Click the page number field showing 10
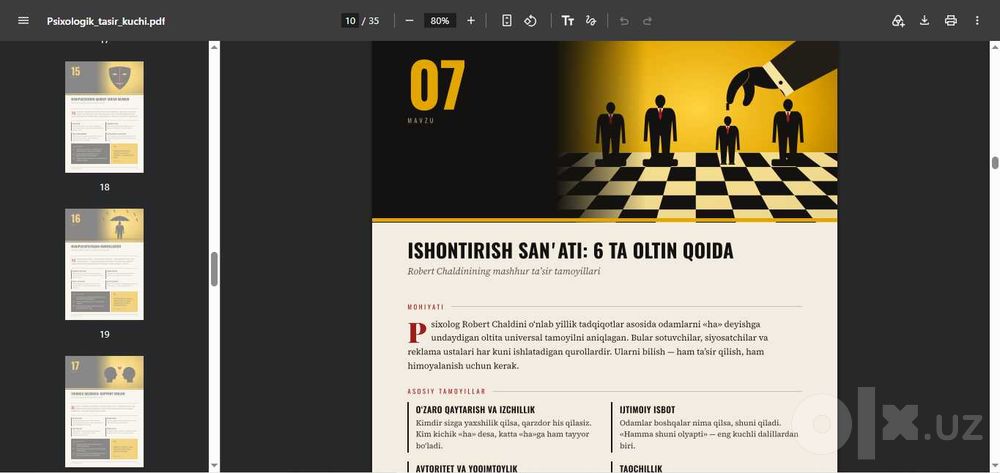The width and height of the screenshot is (1000, 473). (350, 20)
